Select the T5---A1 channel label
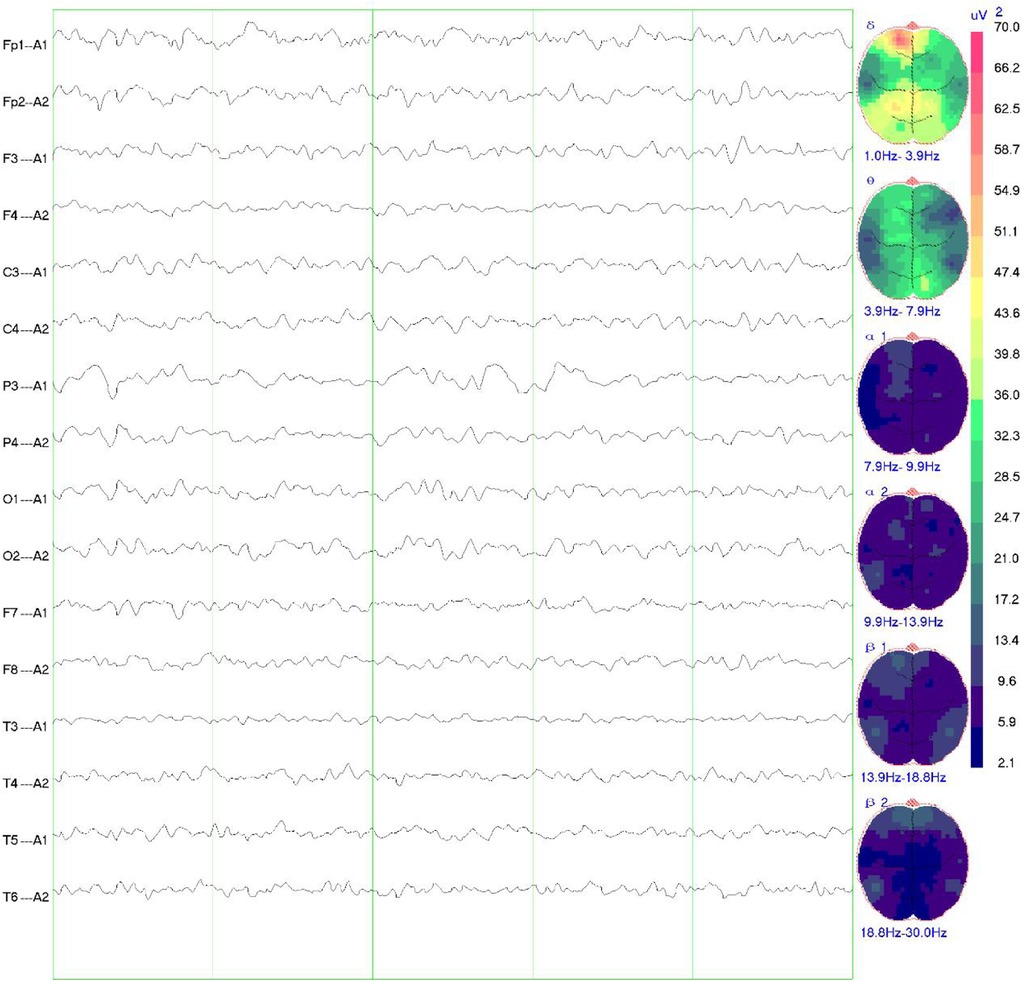Viewport: 1026px width, 982px height. pyautogui.click(x=25, y=840)
